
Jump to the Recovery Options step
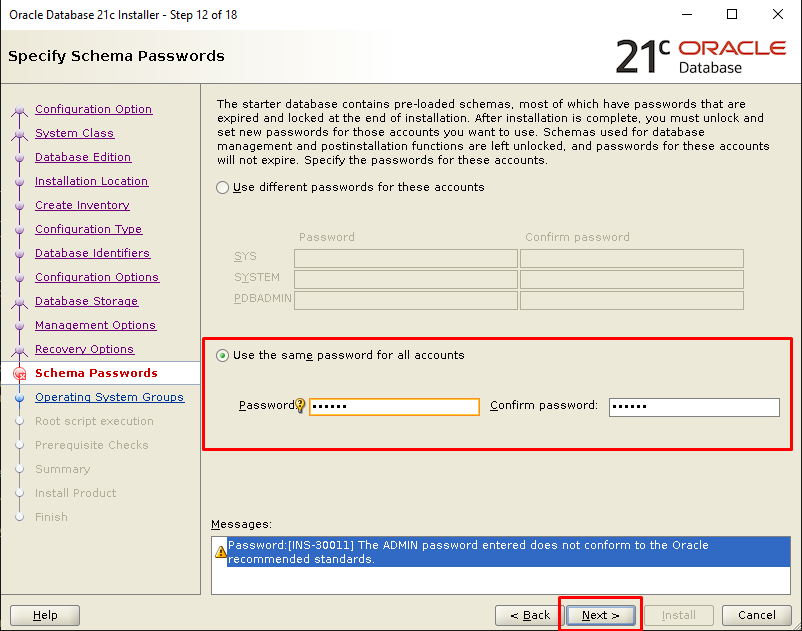tap(84, 349)
